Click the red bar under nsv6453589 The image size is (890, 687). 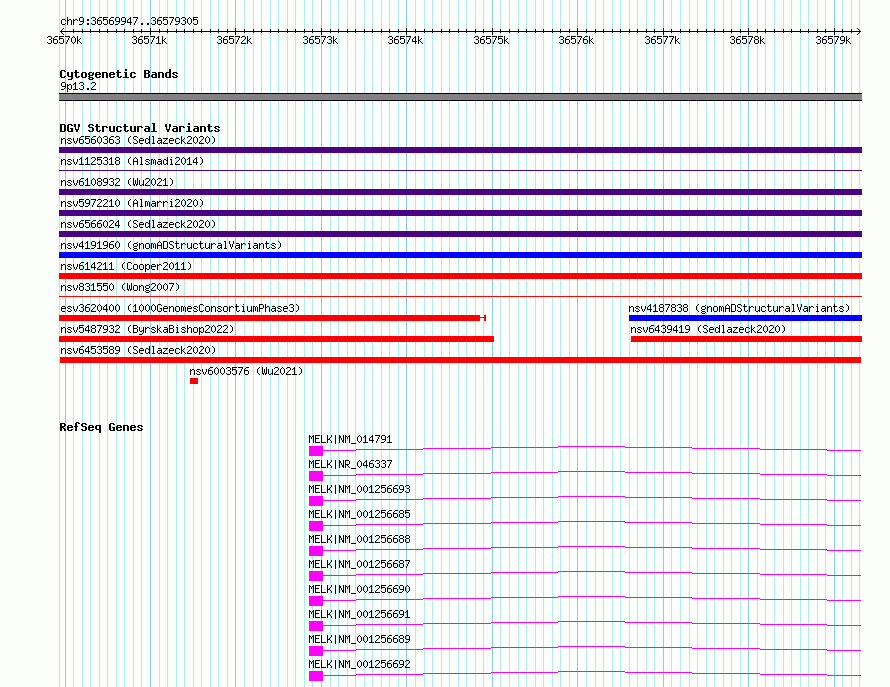click(x=460, y=360)
